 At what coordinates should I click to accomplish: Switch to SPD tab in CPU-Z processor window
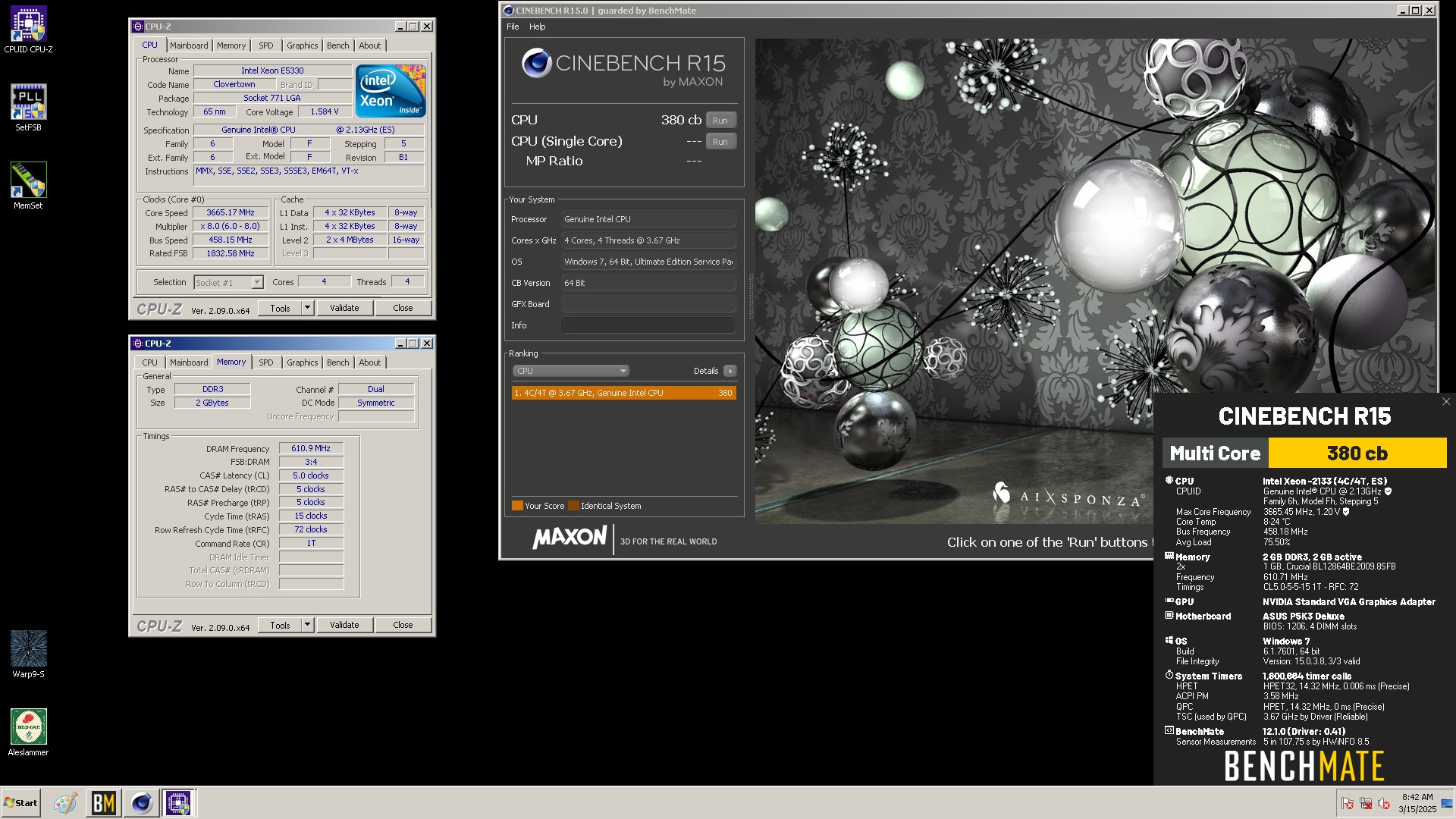coord(266,45)
